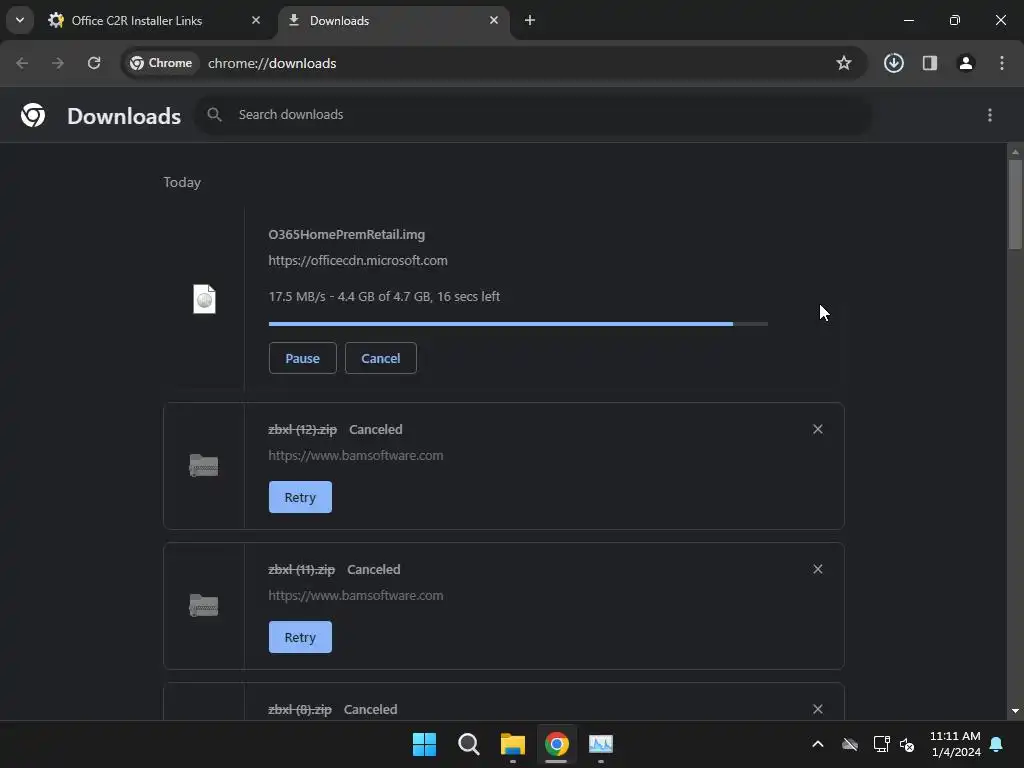Reload the downloads page

(x=94, y=63)
